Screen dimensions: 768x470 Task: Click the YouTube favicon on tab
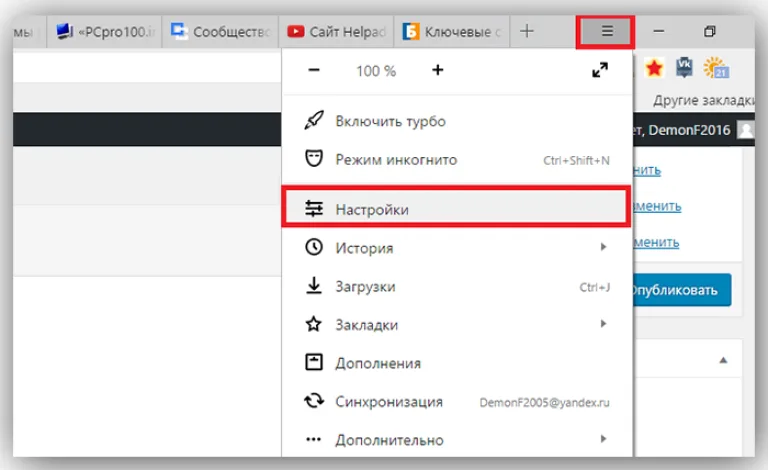[295, 31]
